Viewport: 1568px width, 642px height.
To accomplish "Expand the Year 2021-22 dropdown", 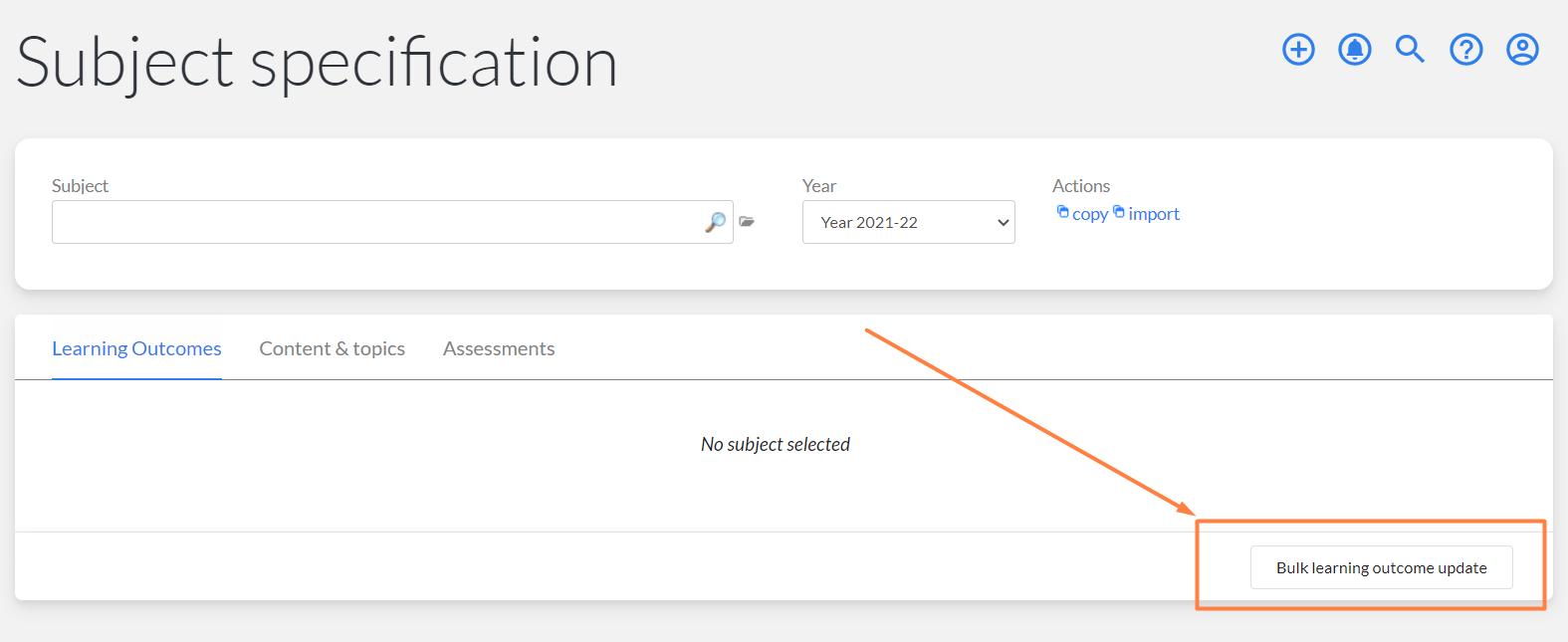I will [x=908, y=222].
